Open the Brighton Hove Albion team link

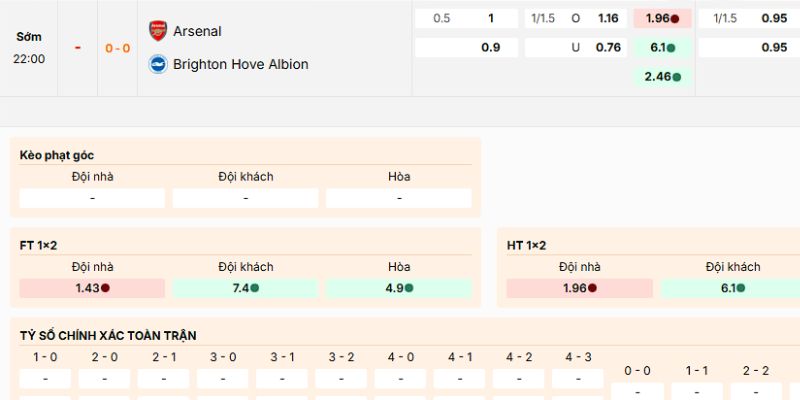coord(240,64)
